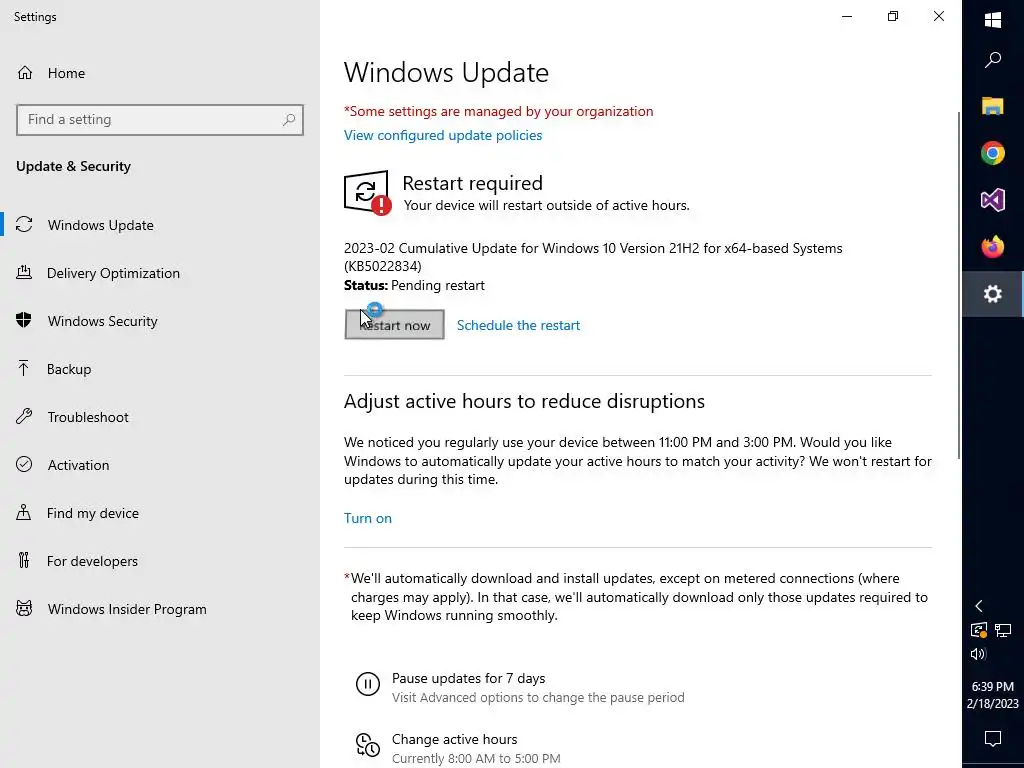
Task: Open the notification action center icon
Action: pyautogui.click(x=993, y=739)
